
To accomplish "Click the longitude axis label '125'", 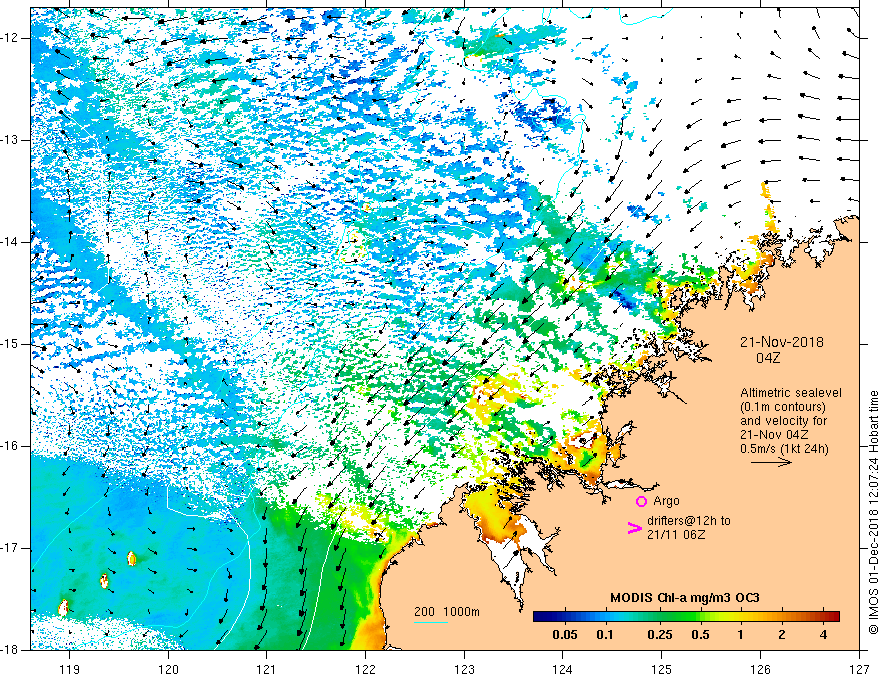I will 661,669.
